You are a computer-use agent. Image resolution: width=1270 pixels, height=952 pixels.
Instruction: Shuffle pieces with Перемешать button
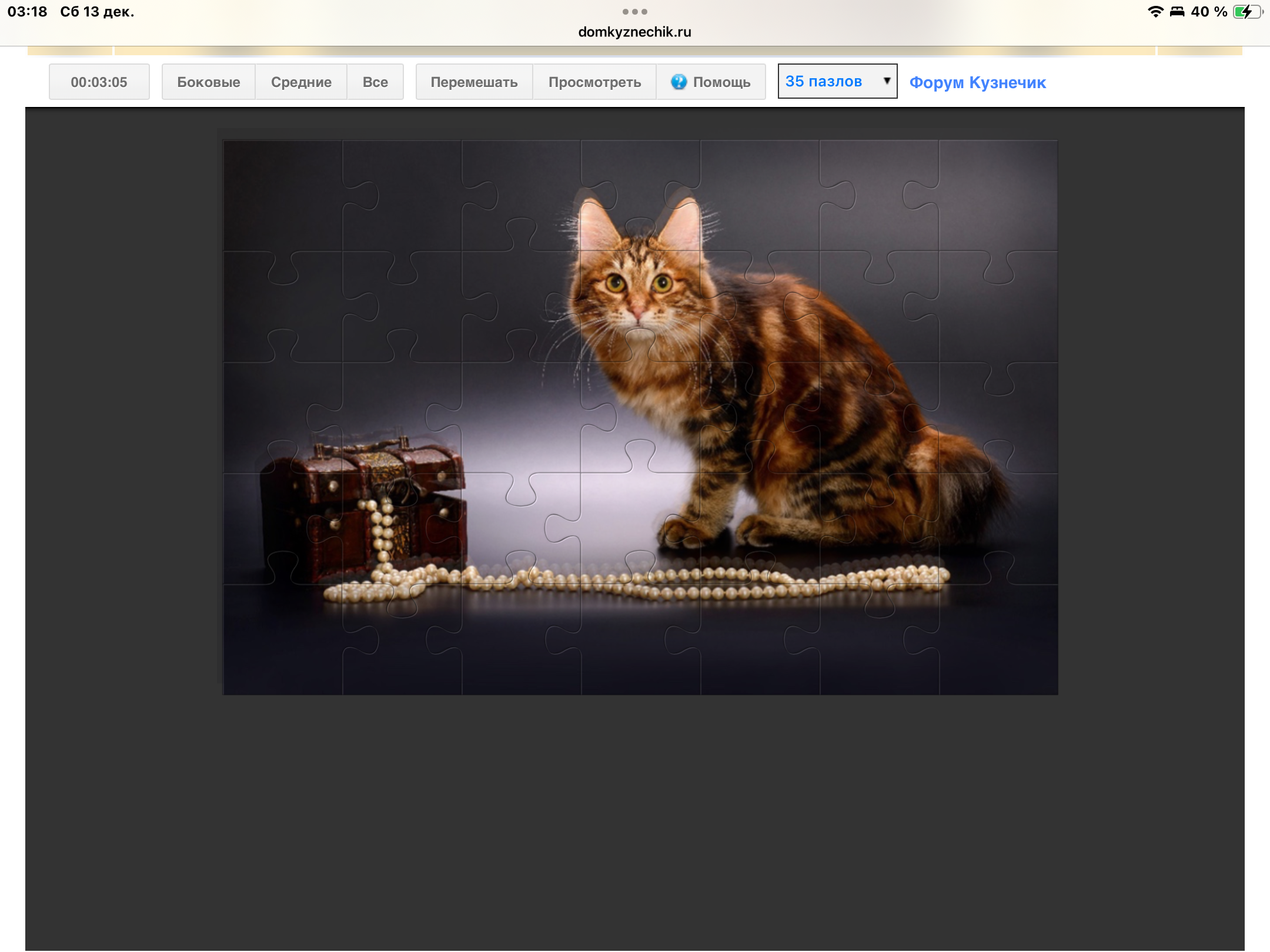point(474,82)
